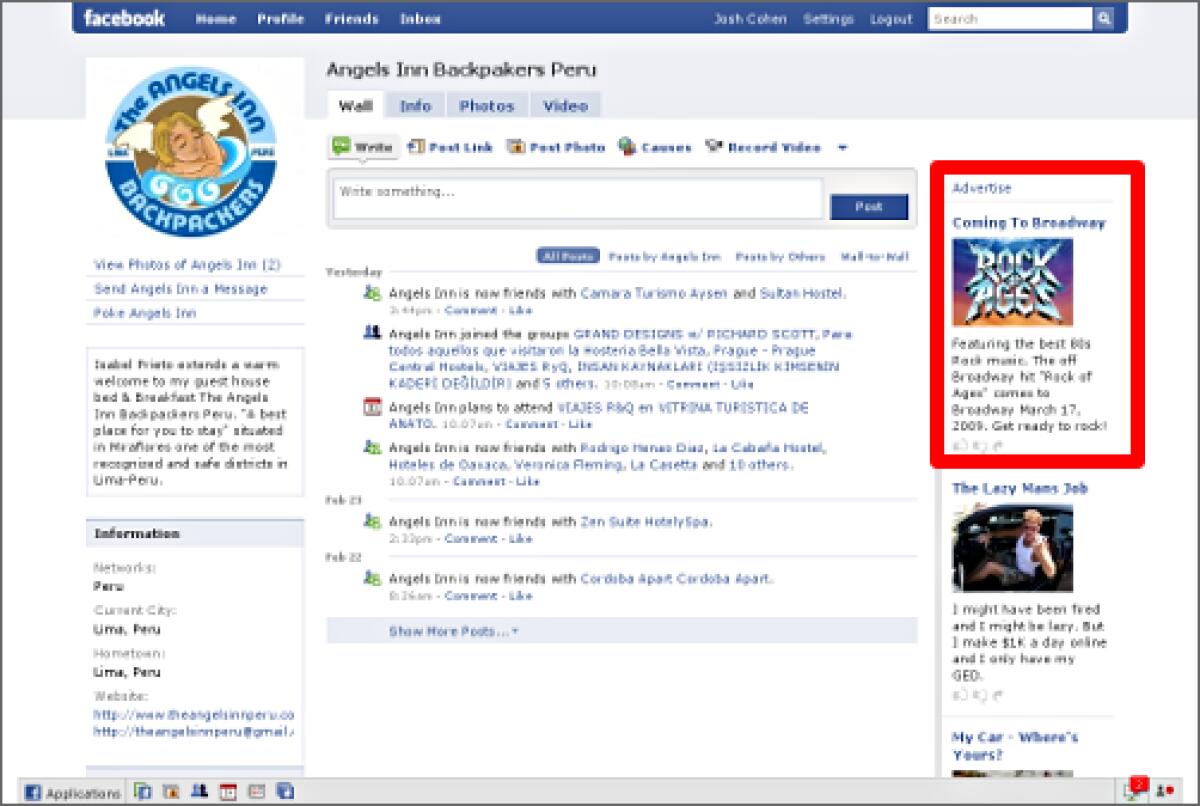Open the Post Photo tool
The width and height of the screenshot is (1200, 806).
[517, 146]
